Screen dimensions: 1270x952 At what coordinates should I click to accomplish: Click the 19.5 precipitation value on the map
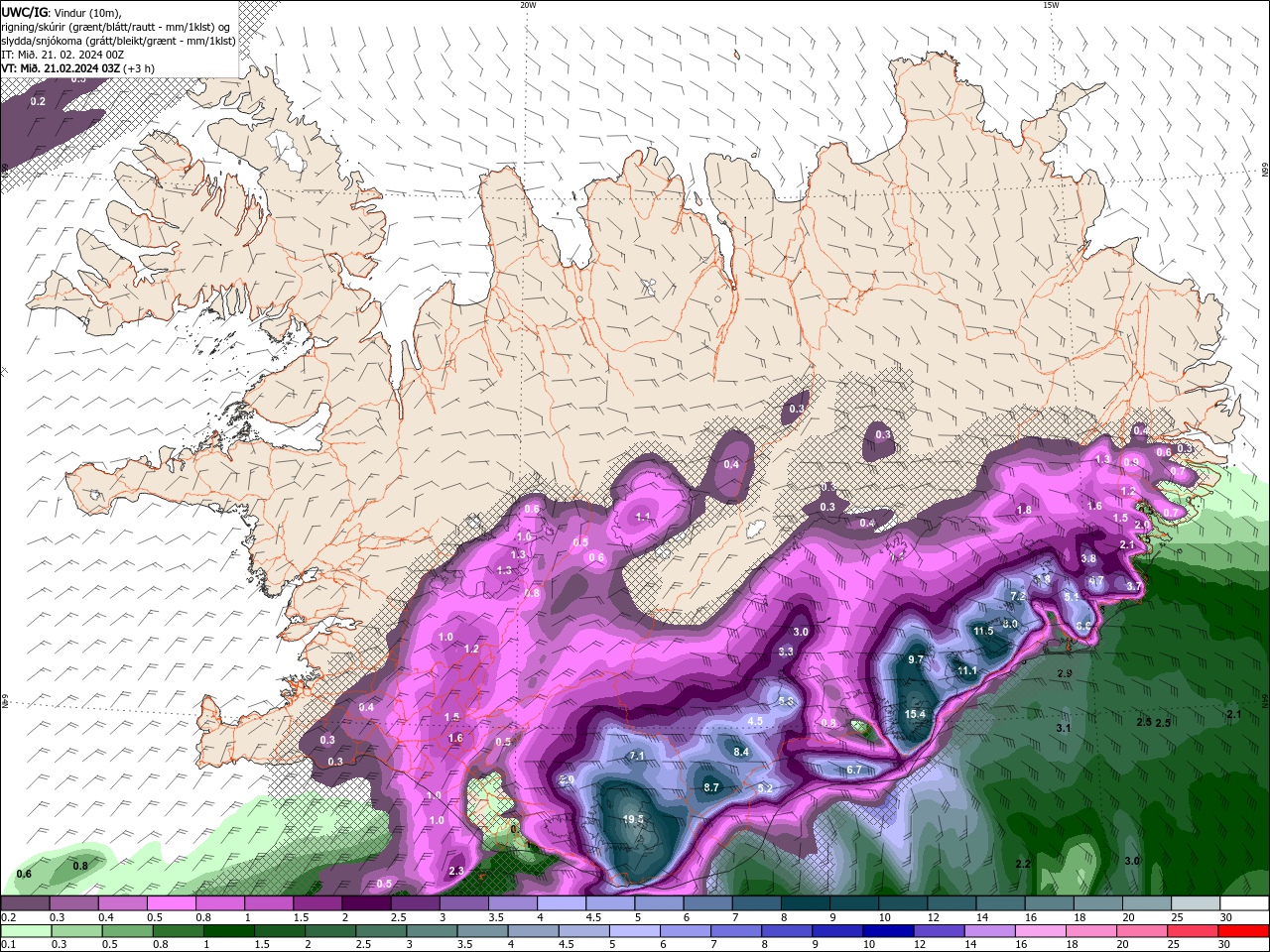(x=634, y=819)
